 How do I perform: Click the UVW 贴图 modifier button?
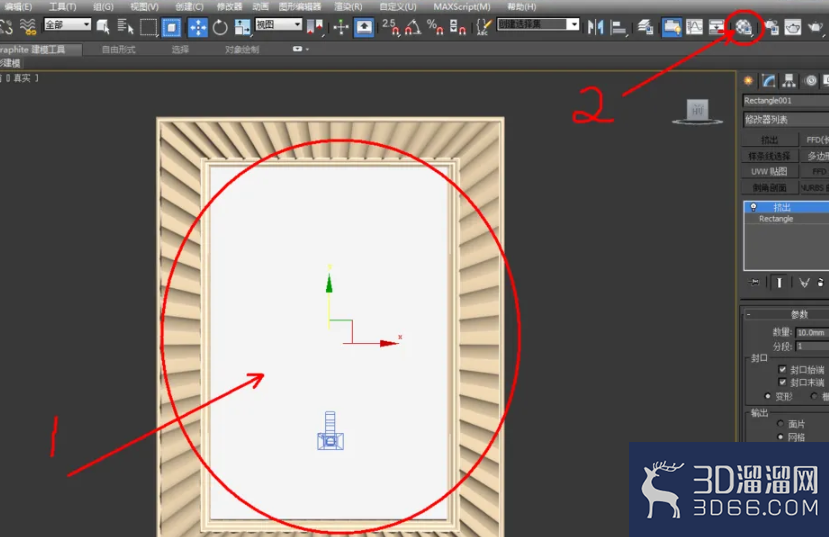pyautogui.click(x=770, y=172)
